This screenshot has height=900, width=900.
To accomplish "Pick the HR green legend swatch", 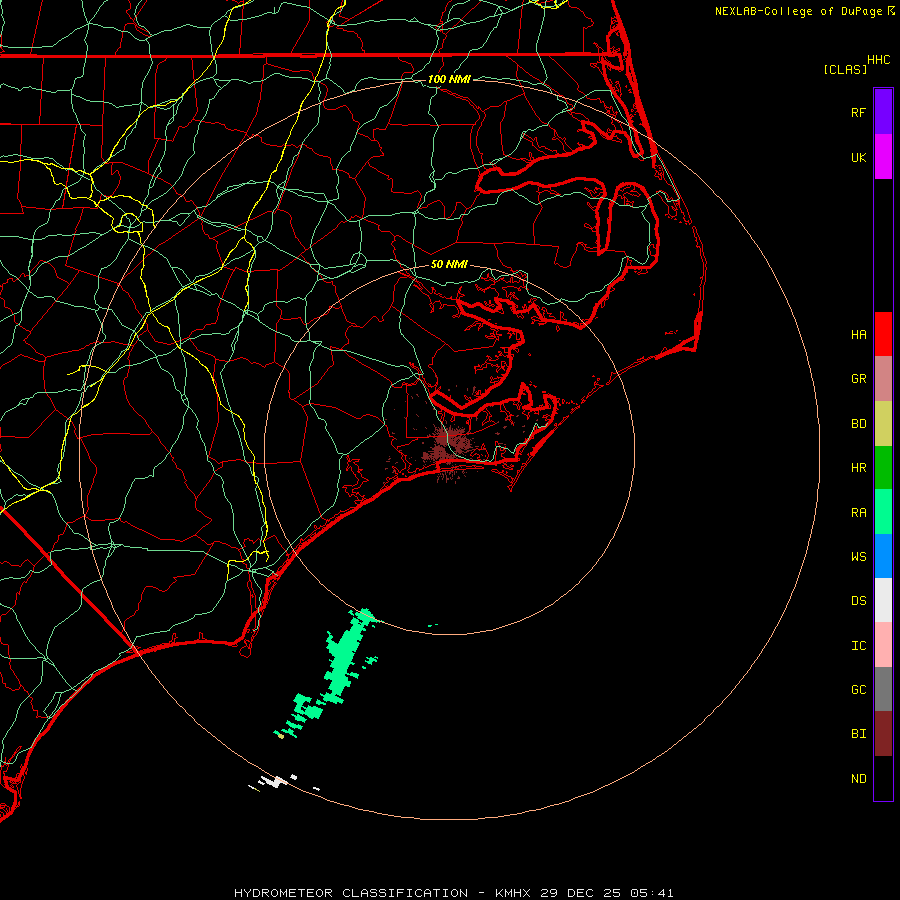I will click(x=883, y=468).
